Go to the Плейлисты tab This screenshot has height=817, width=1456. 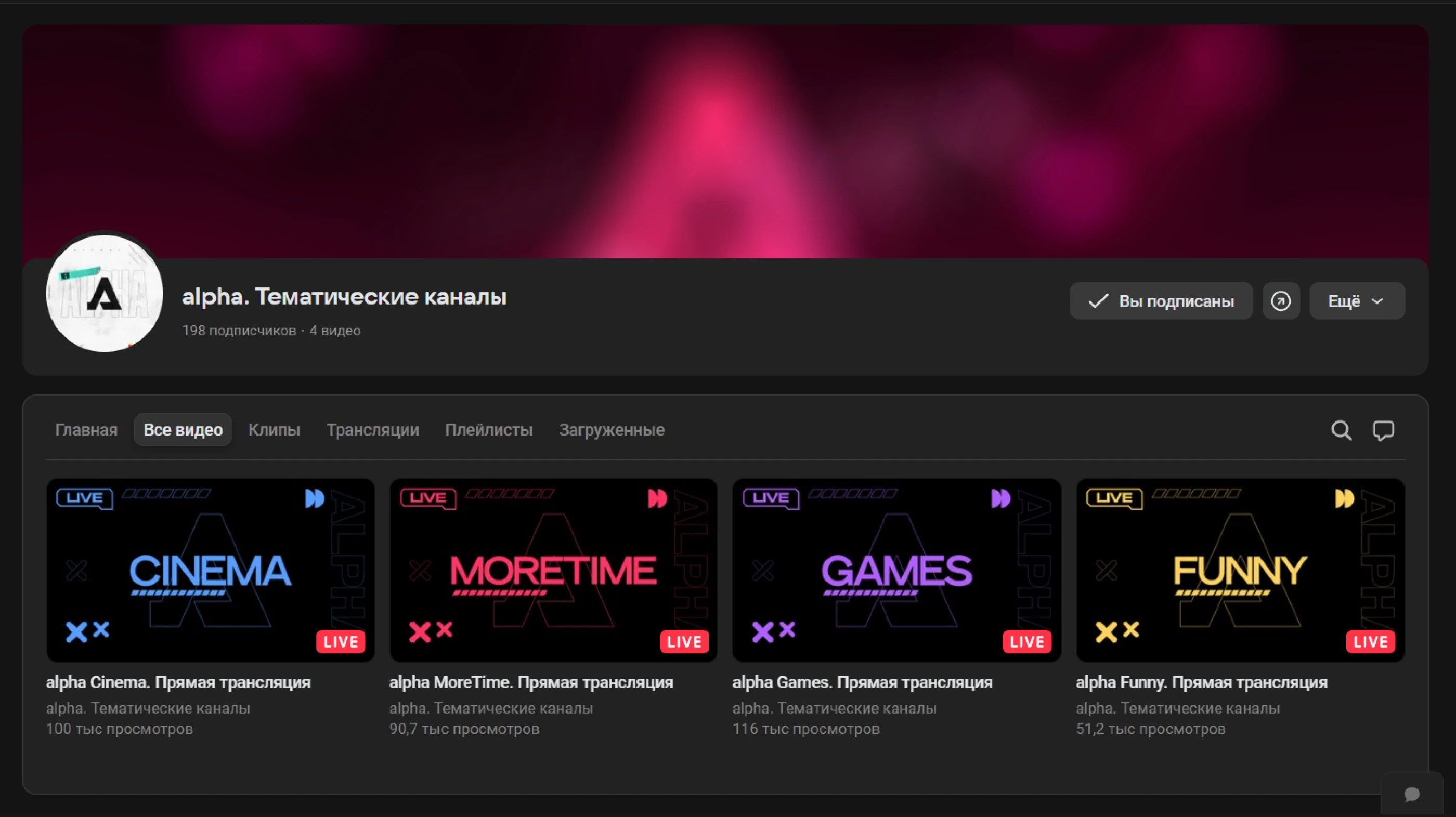pyautogui.click(x=488, y=430)
